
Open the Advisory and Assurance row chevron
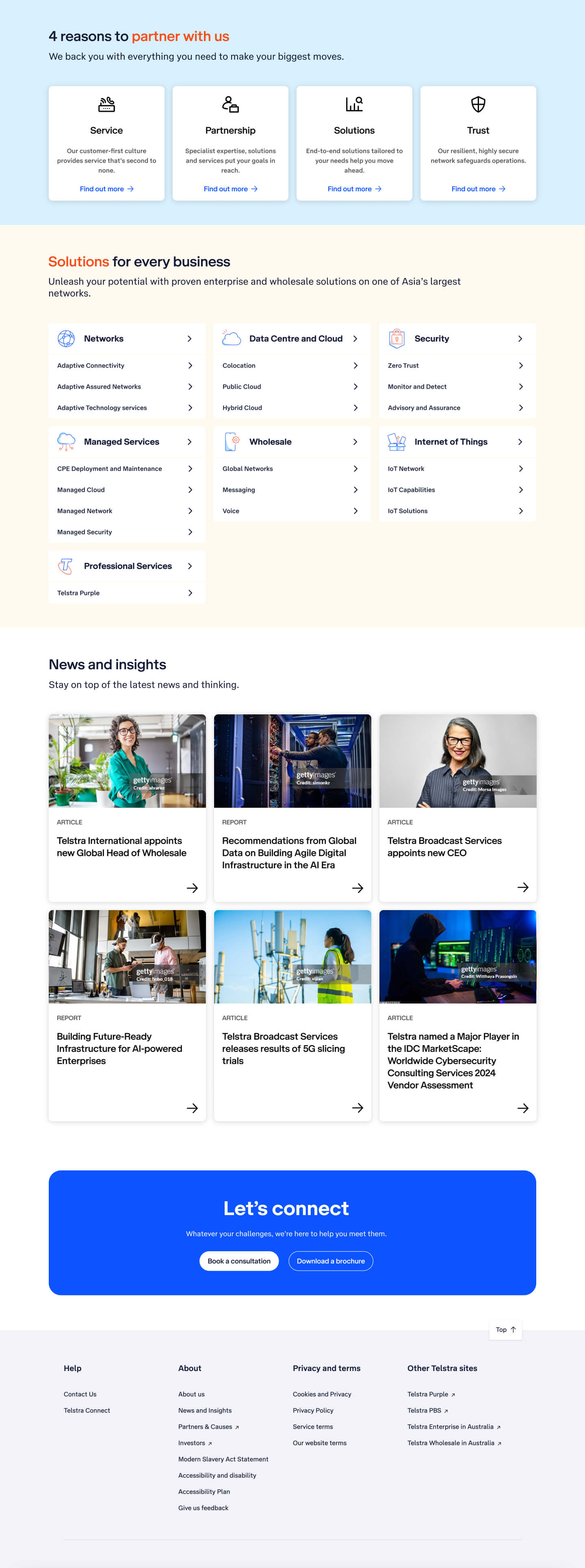point(520,408)
